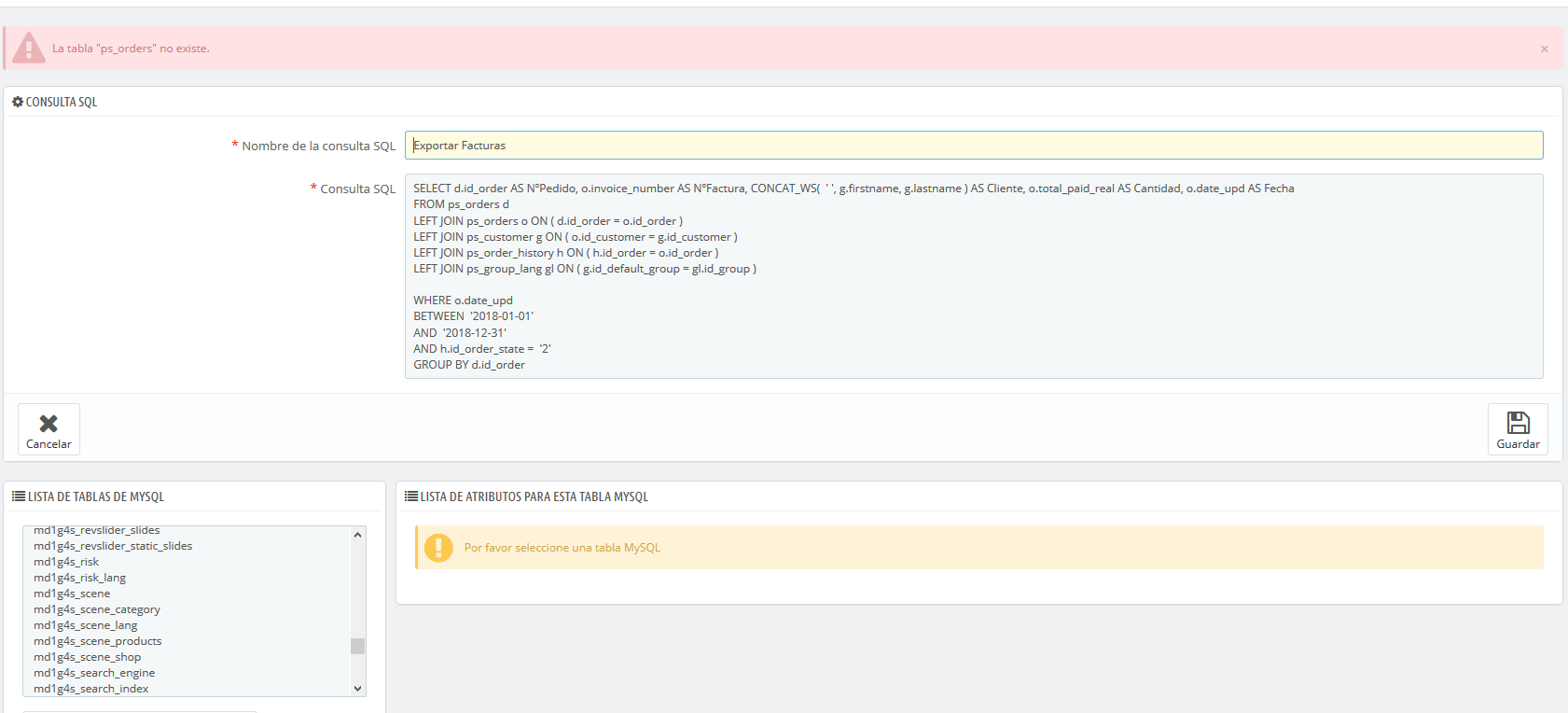1568x713 pixels.
Task: Click the table list scroll-down arrow
Action: tap(357, 689)
